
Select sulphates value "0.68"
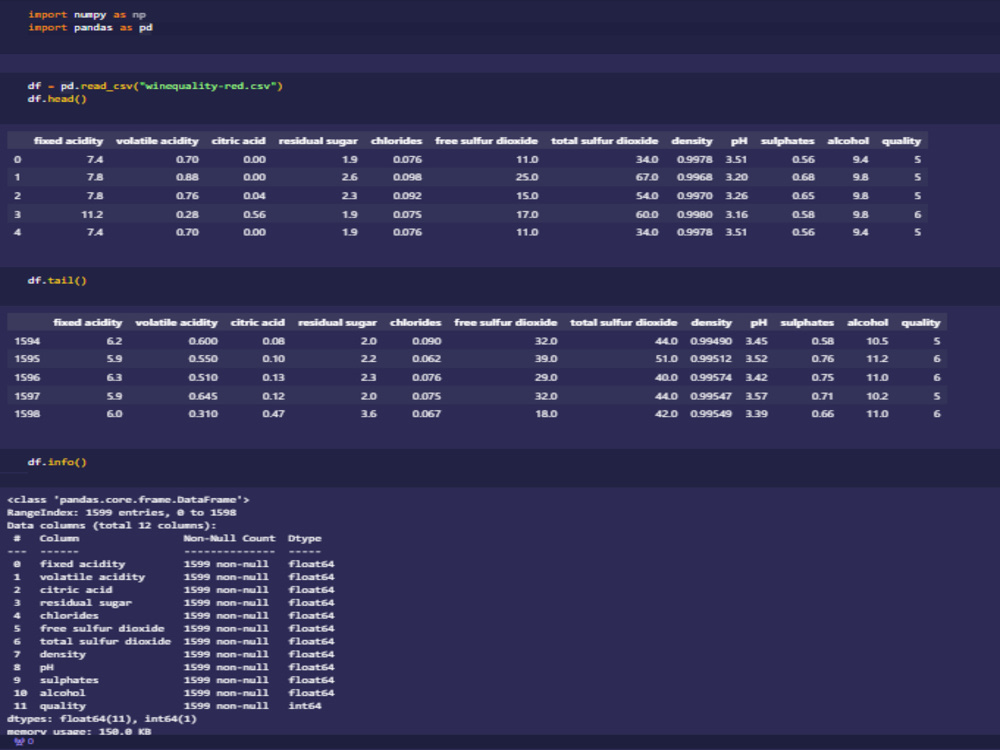tap(803, 177)
